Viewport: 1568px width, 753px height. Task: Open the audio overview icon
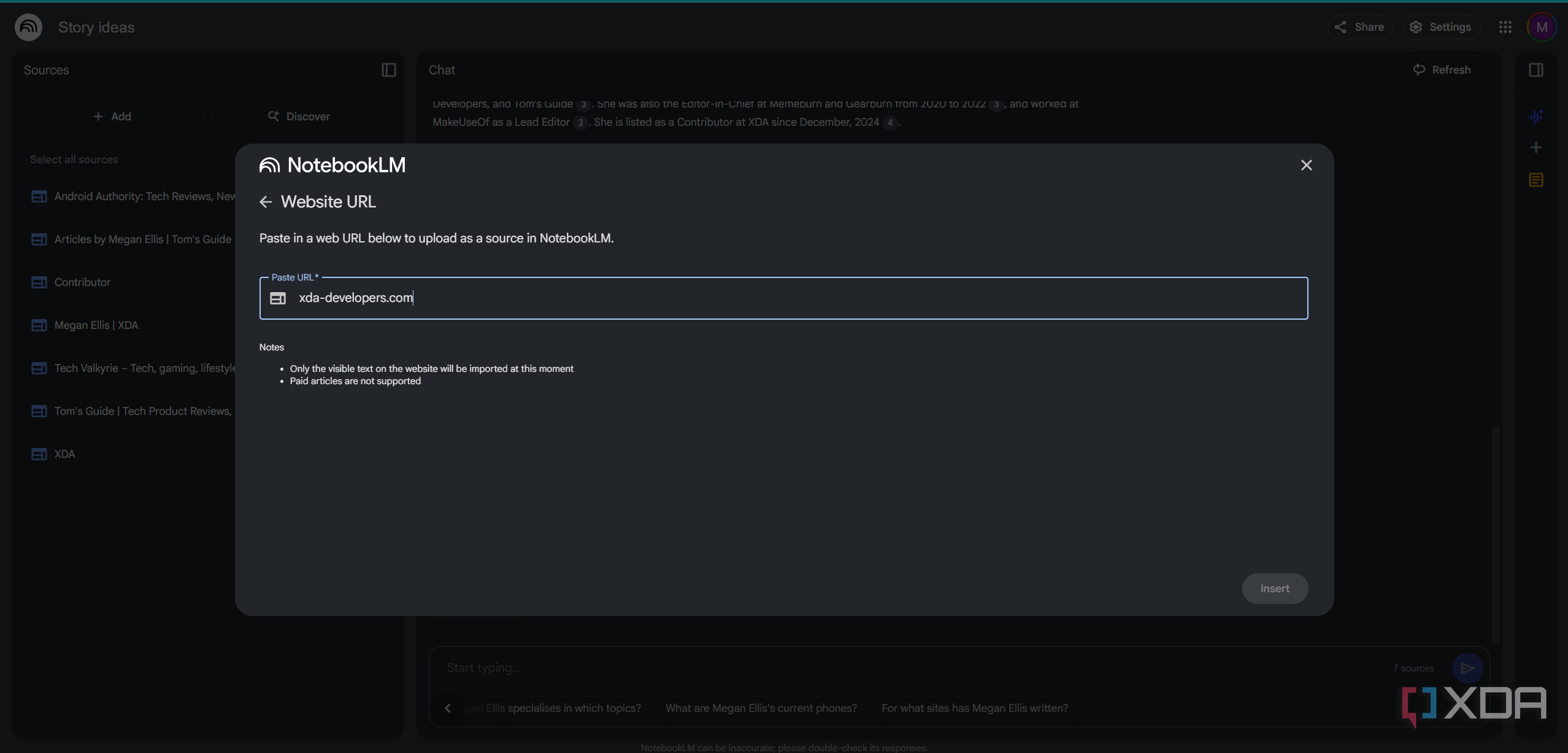click(1535, 117)
